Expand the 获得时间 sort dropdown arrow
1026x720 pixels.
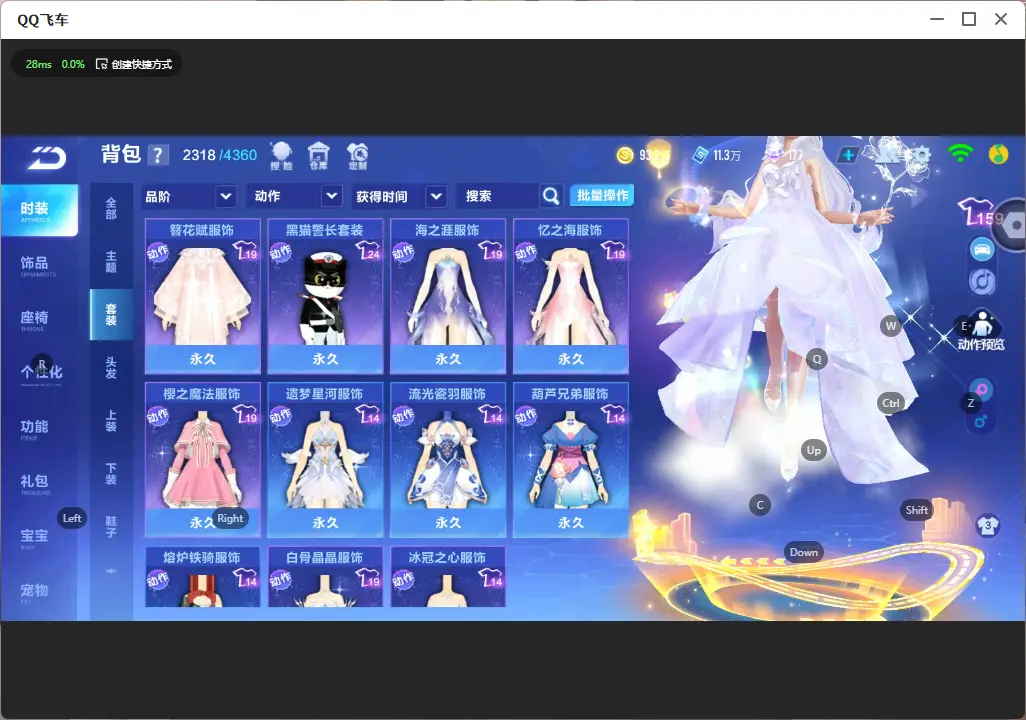click(x=436, y=196)
